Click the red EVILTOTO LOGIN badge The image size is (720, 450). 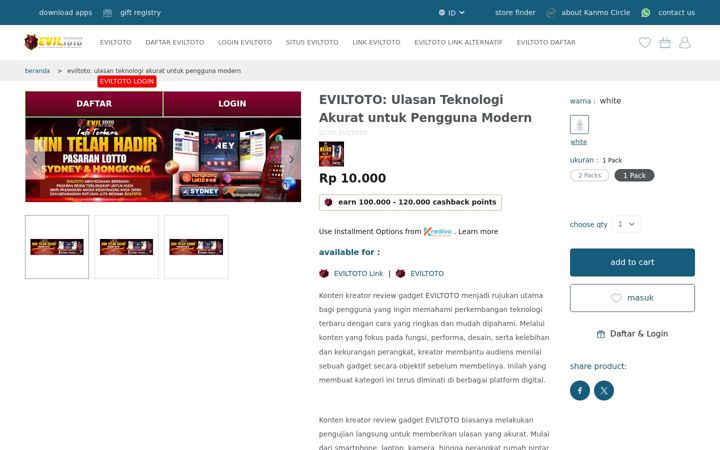pos(127,81)
